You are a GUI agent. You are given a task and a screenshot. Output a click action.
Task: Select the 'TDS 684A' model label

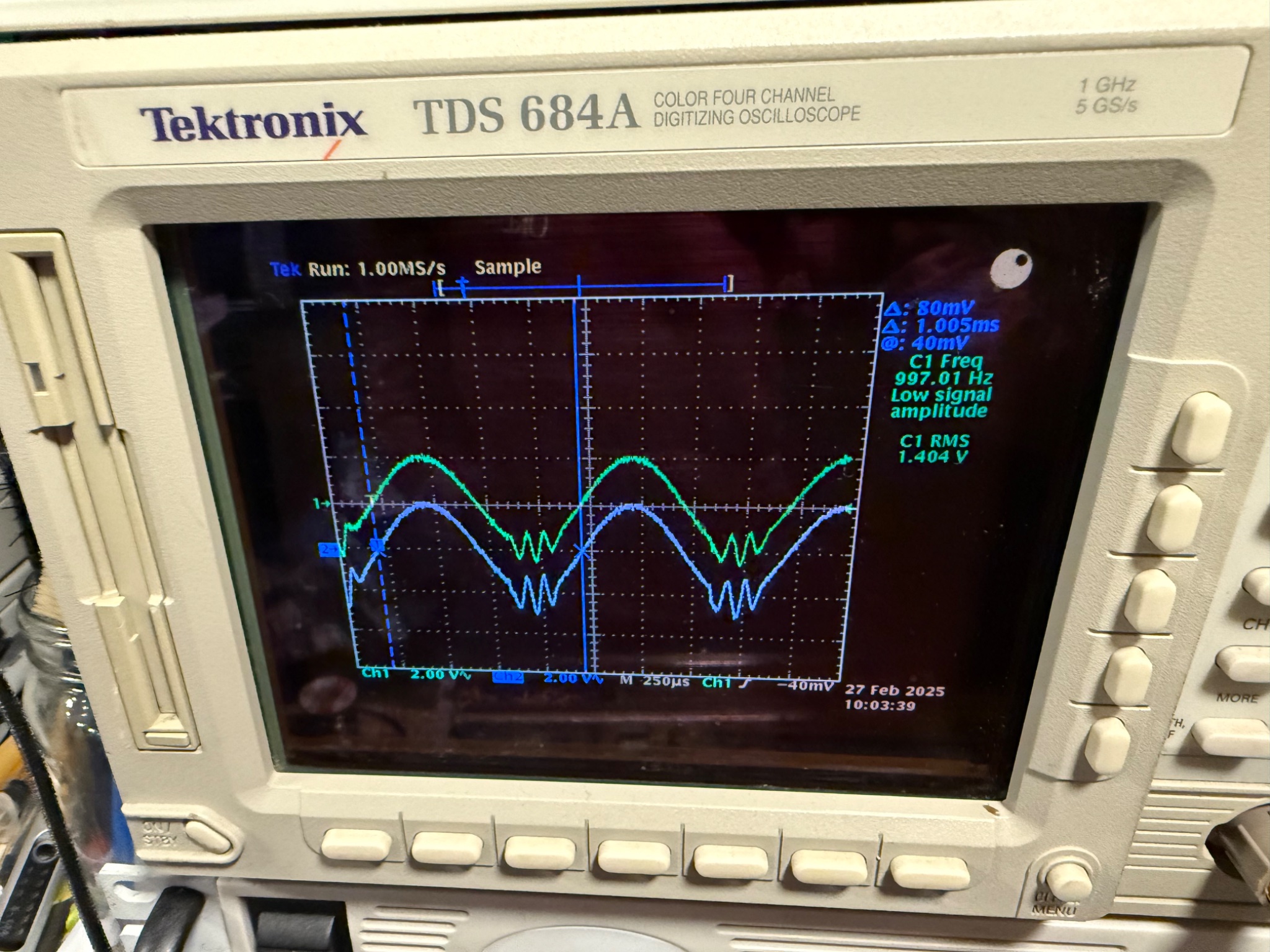(x=525, y=114)
